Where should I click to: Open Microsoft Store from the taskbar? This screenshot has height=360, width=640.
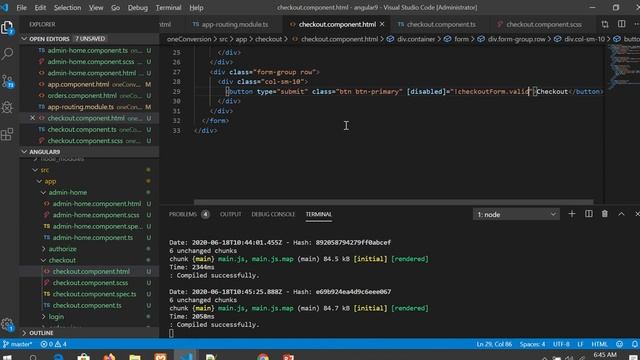point(84,357)
